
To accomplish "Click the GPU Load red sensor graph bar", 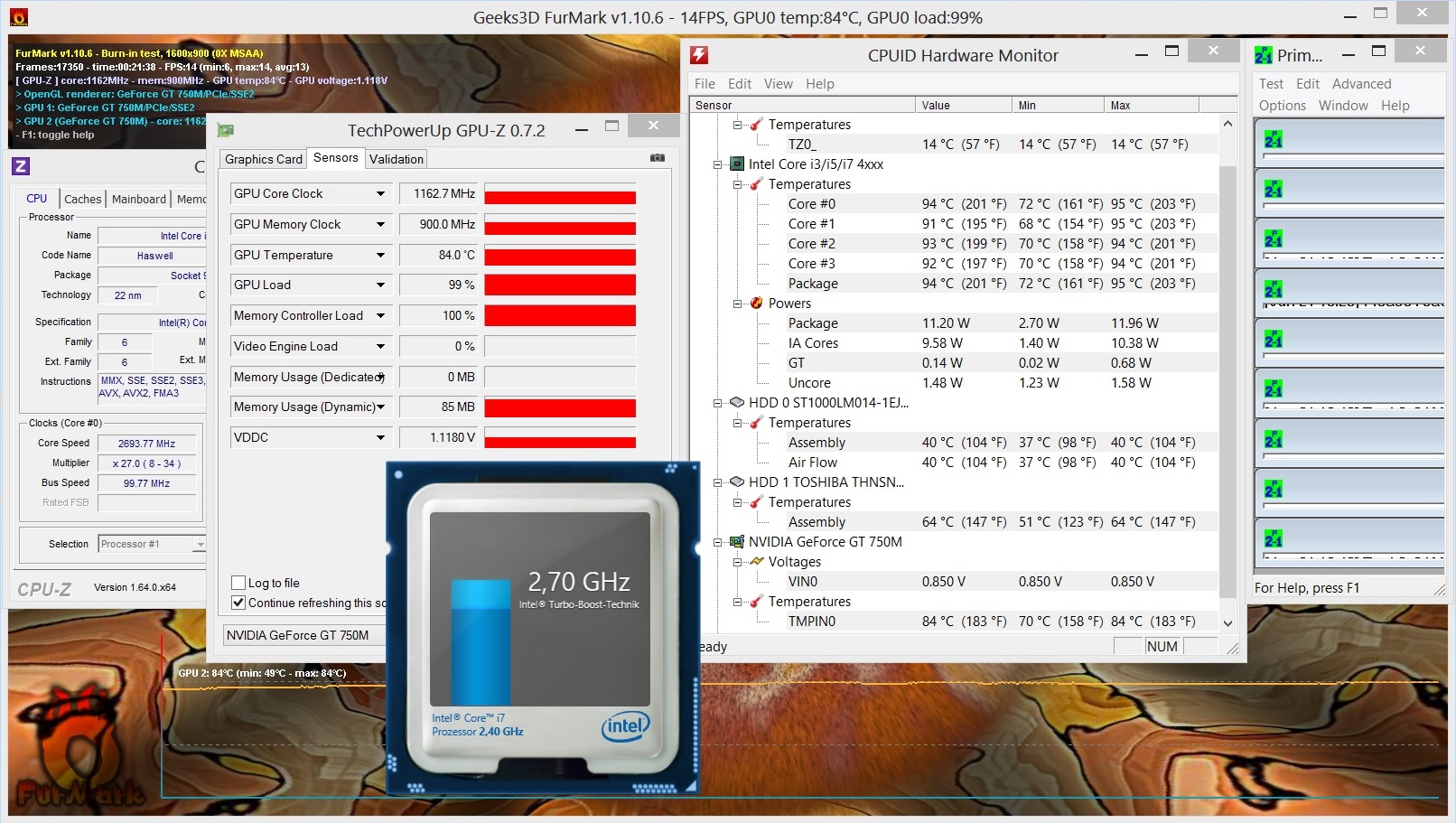I will [x=560, y=285].
